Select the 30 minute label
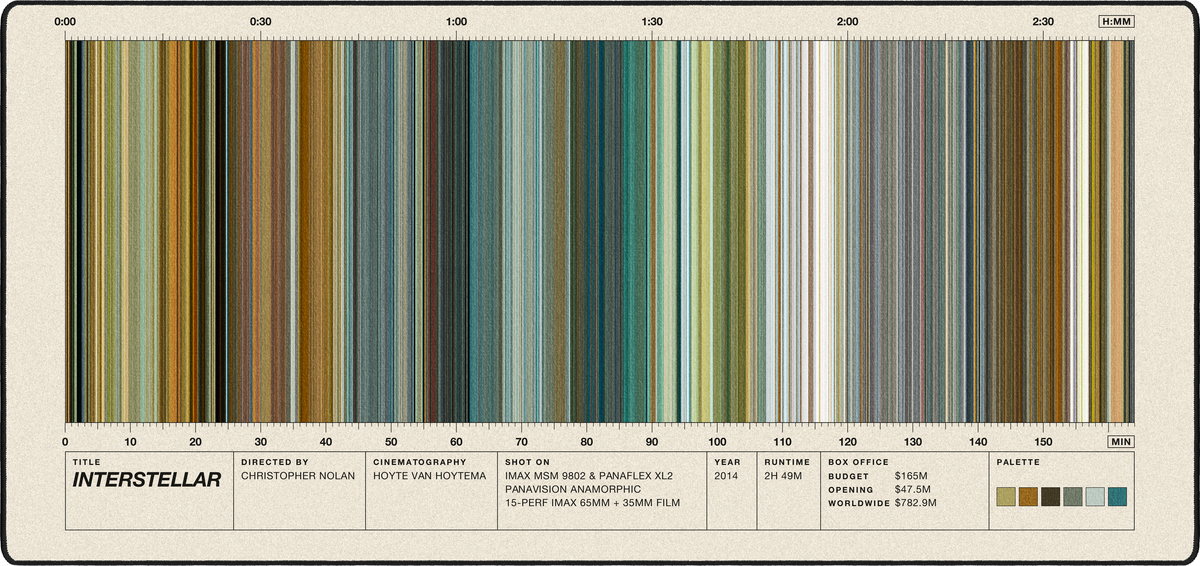Image resolution: width=1200 pixels, height=566 pixels. click(261, 442)
